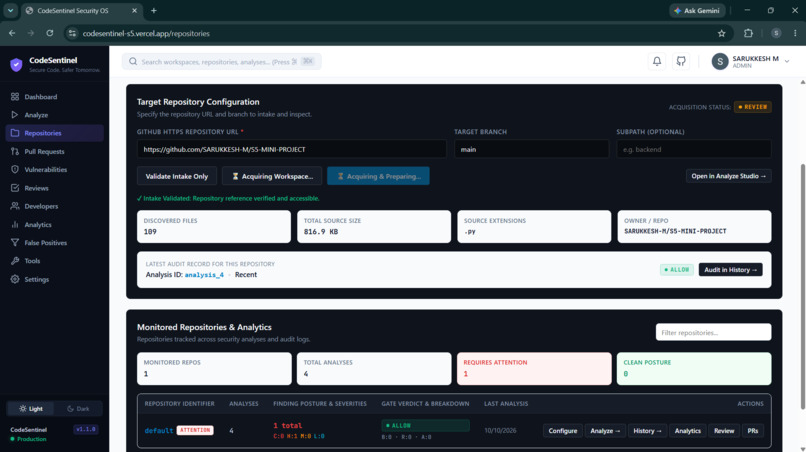The width and height of the screenshot is (806, 452).
Task: Open Chrome profile S icon
Action: [776, 33]
